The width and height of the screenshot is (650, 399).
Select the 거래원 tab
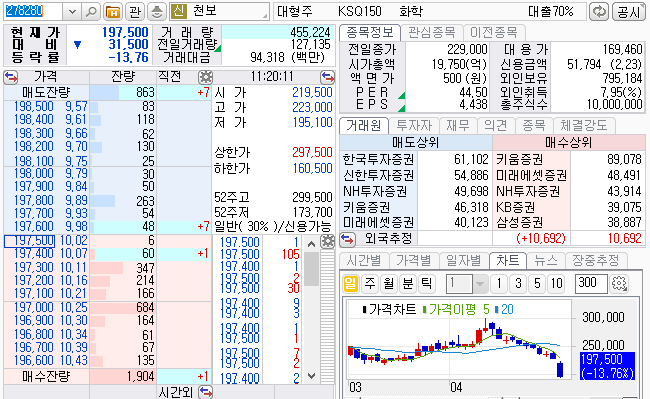tap(364, 126)
